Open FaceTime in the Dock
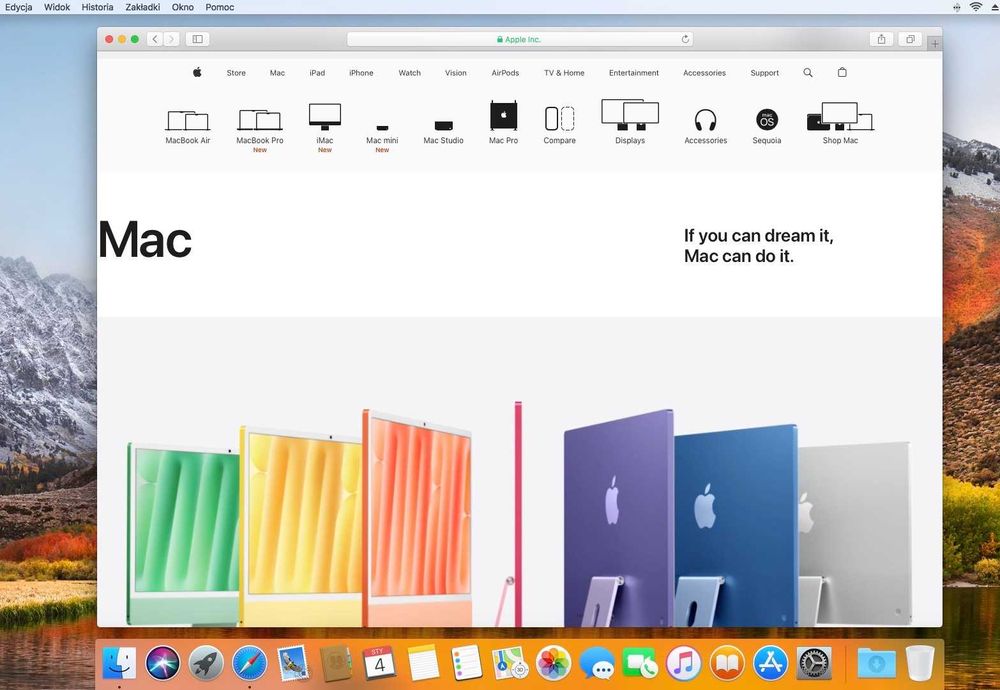The width and height of the screenshot is (1000, 690). pos(640,663)
